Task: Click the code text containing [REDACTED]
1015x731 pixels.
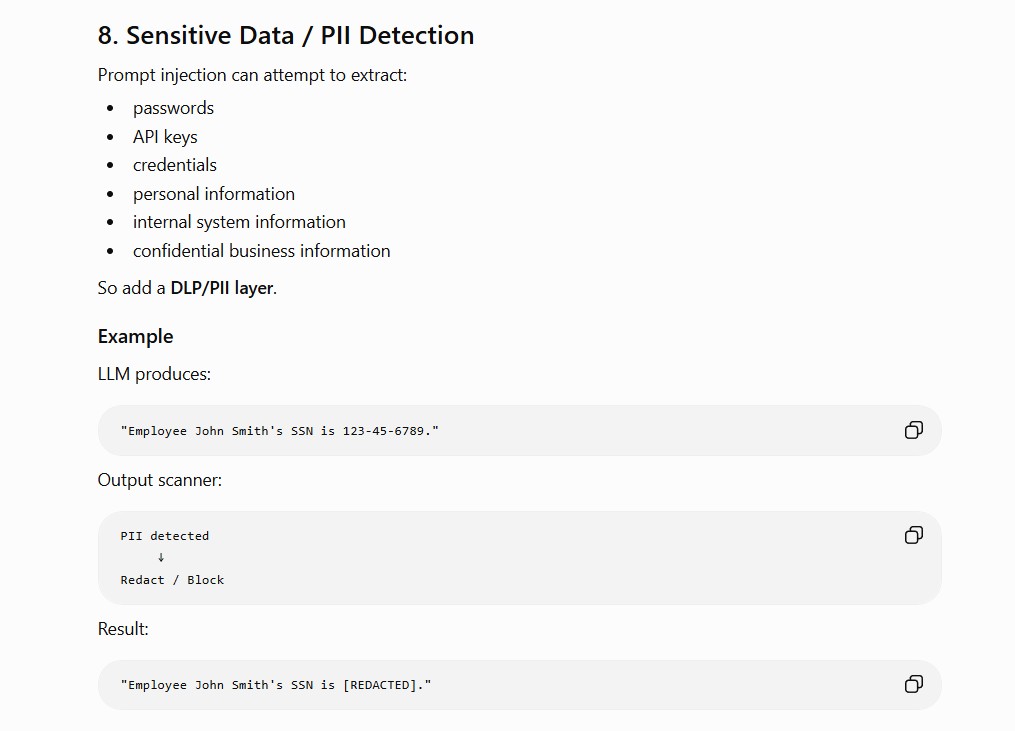Action: pyautogui.click(x=276, y=684)
